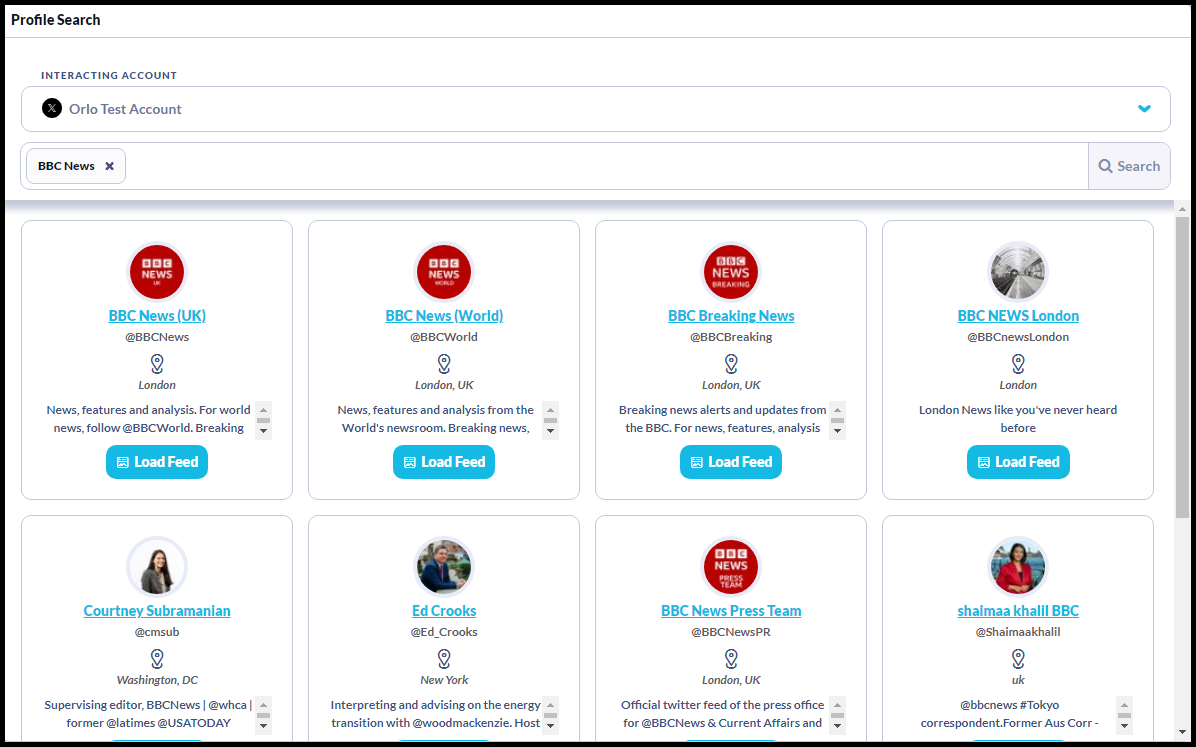1196x747 pixels.
Task: Click the results list scroll-down arrow
Action: (1182, 734)
